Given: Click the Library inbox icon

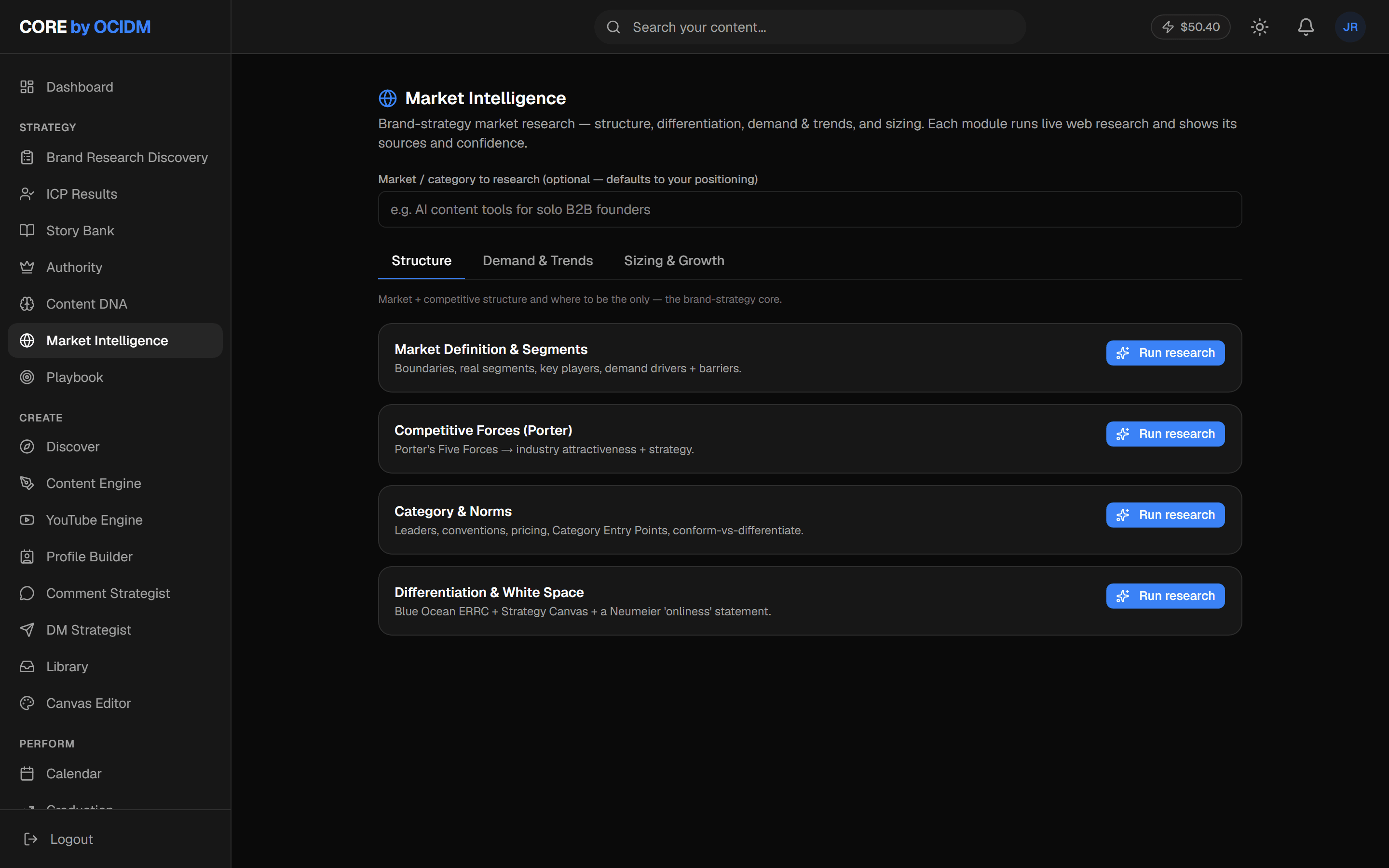Looking at the screenshot, I should (27, 666).
